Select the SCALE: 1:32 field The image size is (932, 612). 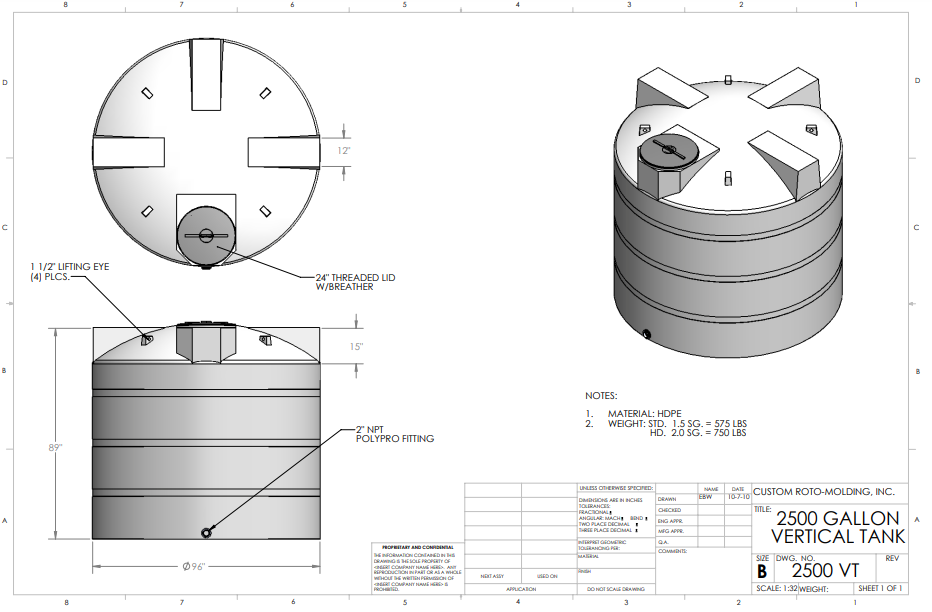point(776,589)
